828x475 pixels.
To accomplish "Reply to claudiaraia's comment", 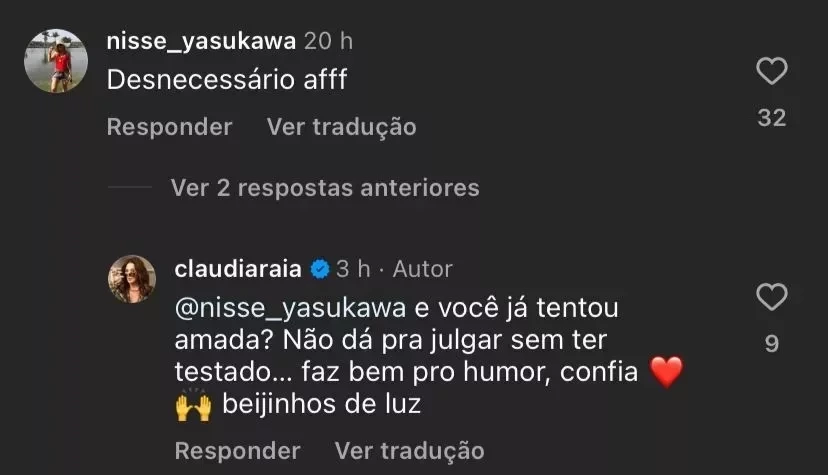I will tap(237, 450).
